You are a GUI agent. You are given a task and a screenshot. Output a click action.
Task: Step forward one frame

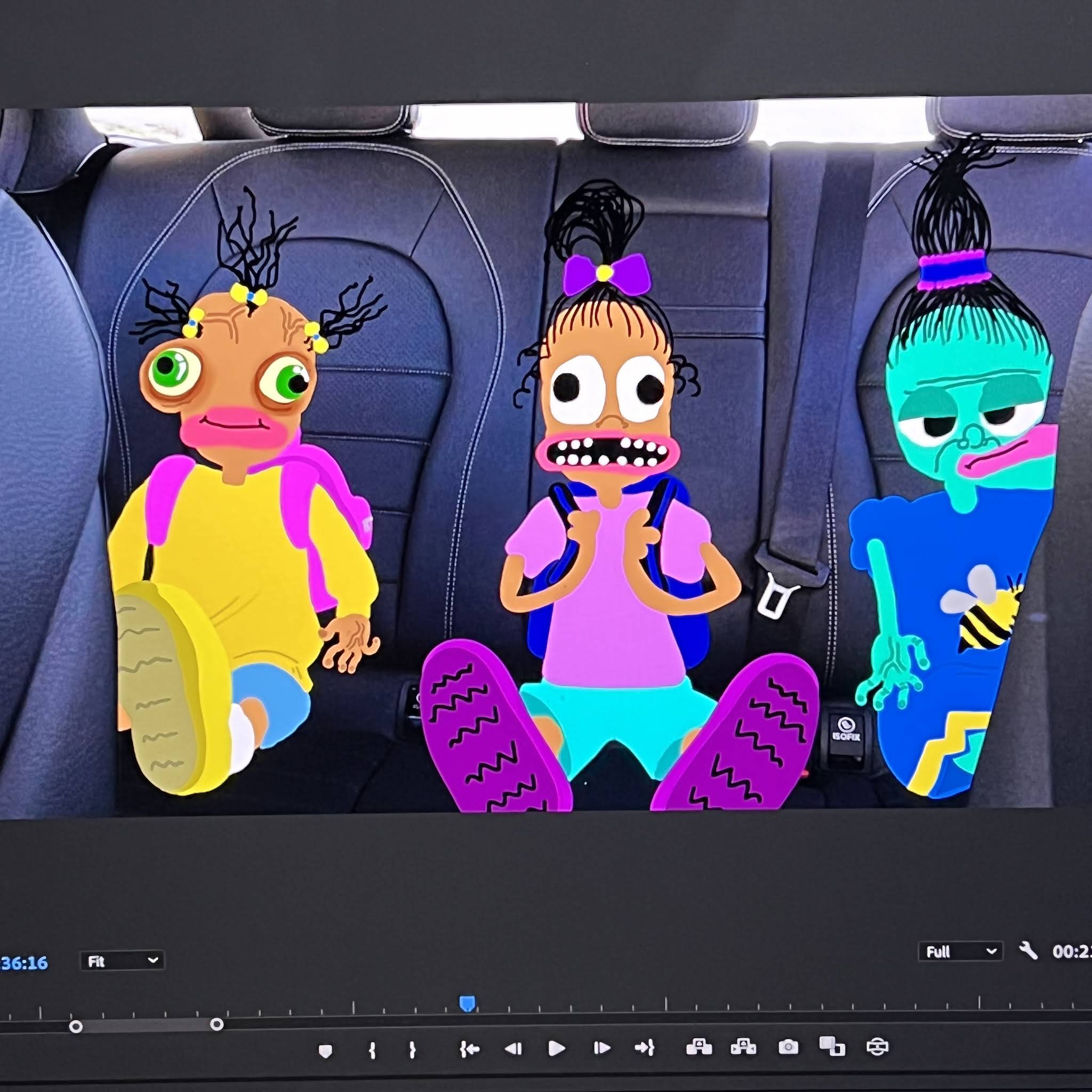601,1048
